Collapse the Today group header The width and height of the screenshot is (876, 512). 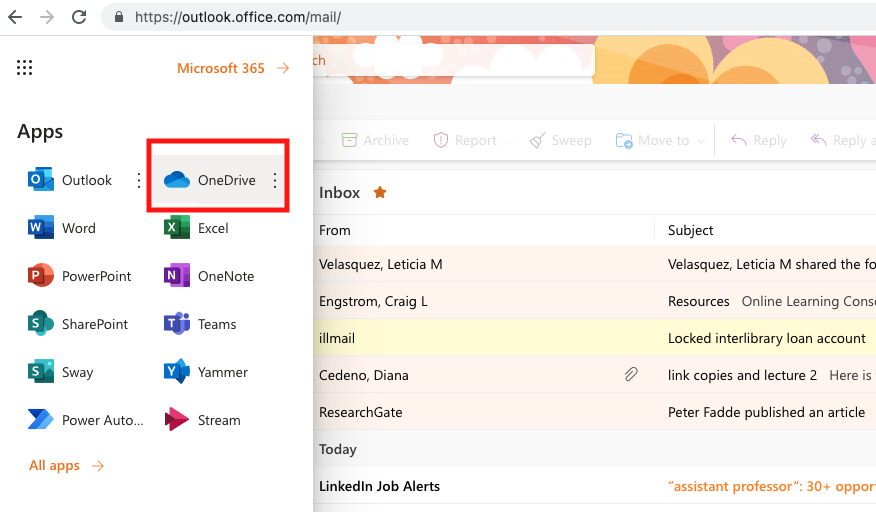[337, 449]
